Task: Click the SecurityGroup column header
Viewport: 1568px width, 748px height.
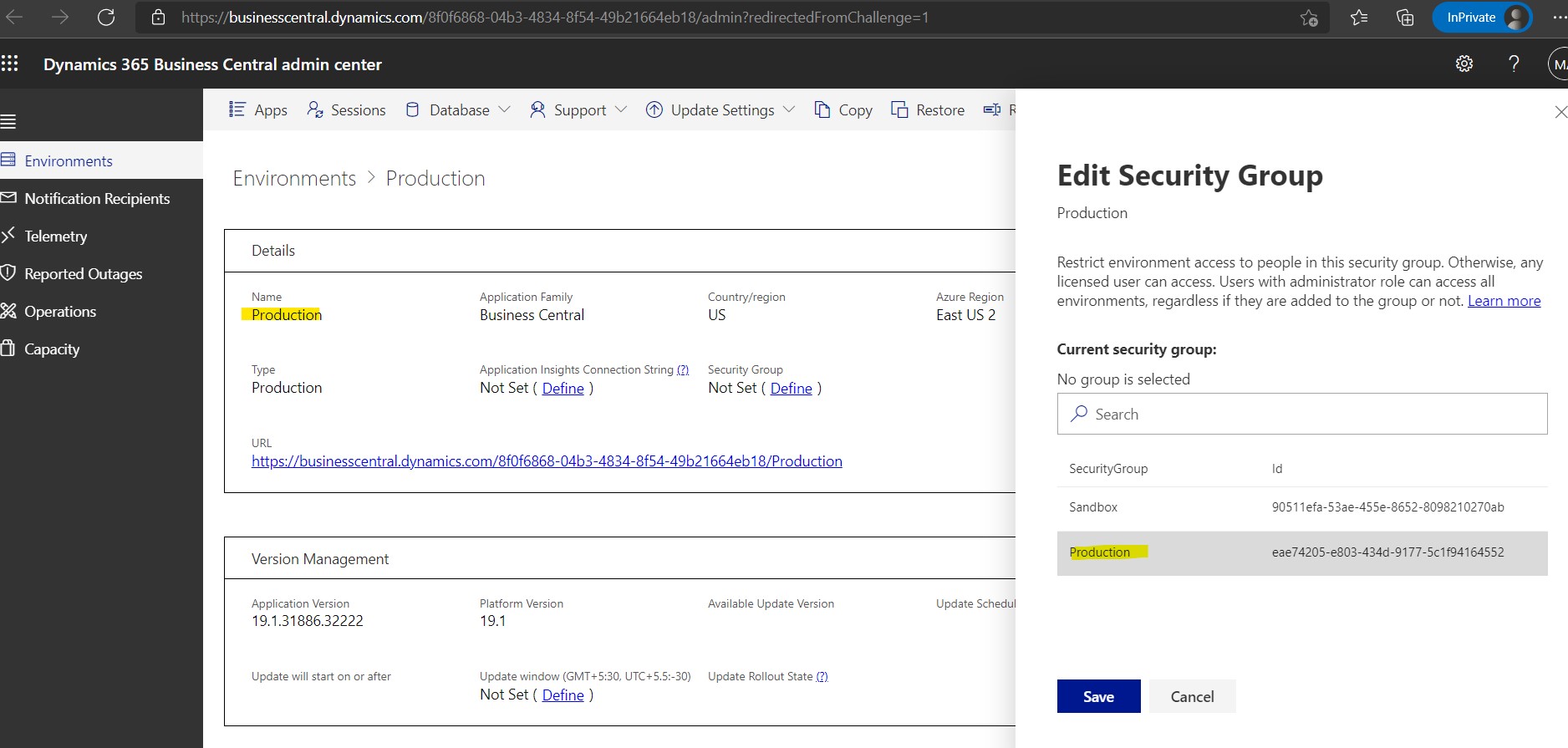Action: click(1108, 469)
